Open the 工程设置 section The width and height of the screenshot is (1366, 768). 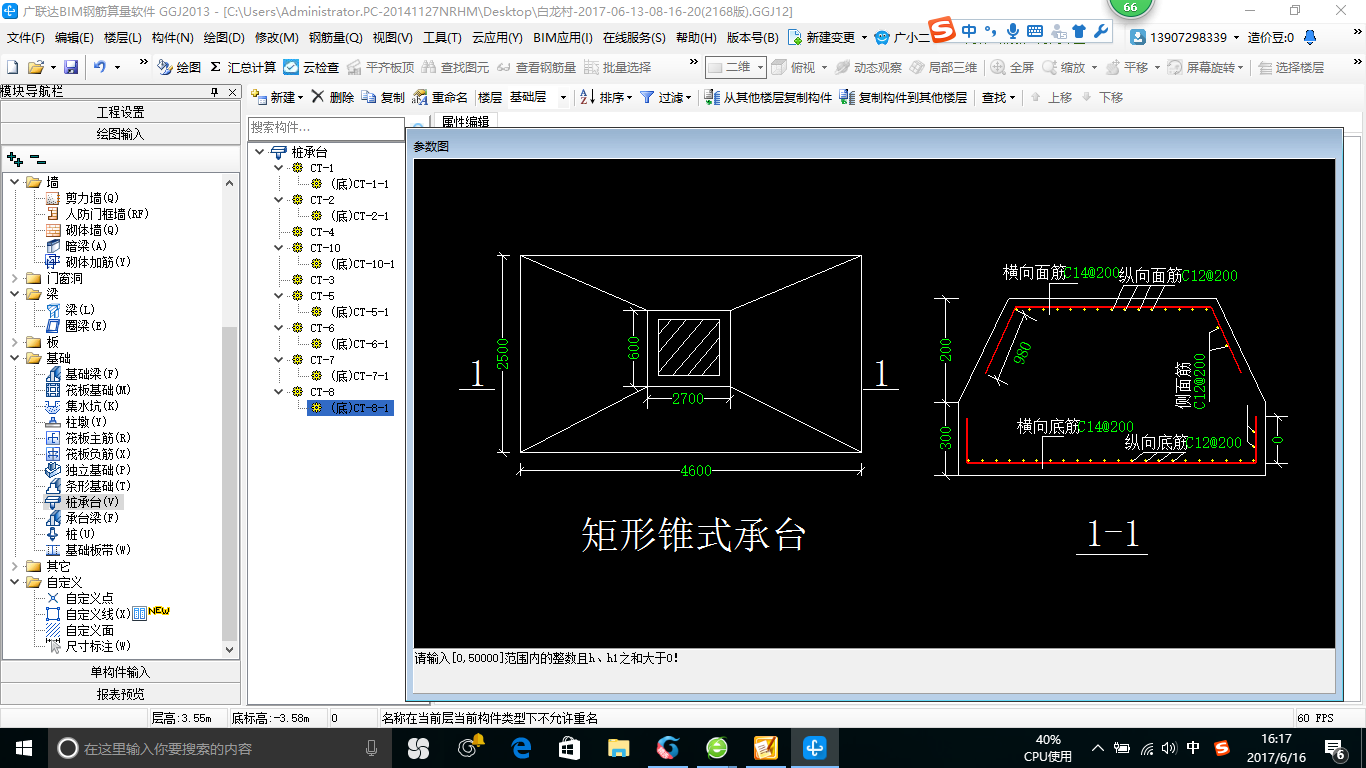[120, 112]
